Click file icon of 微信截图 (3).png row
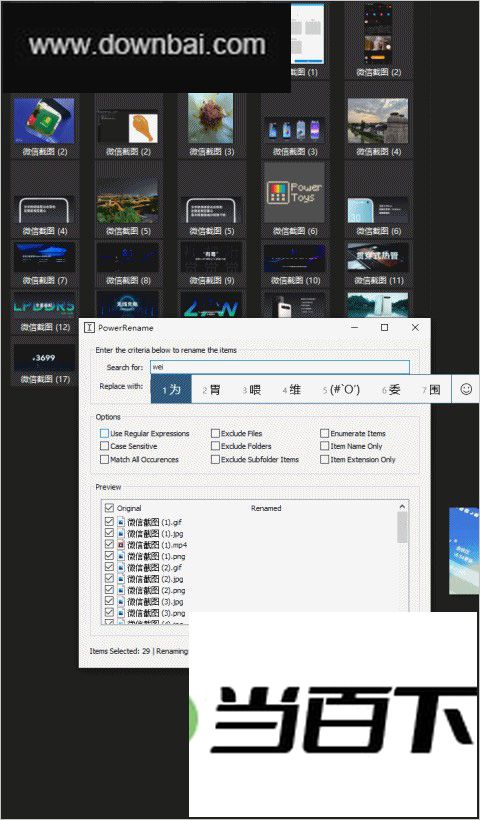 (121, 612)
